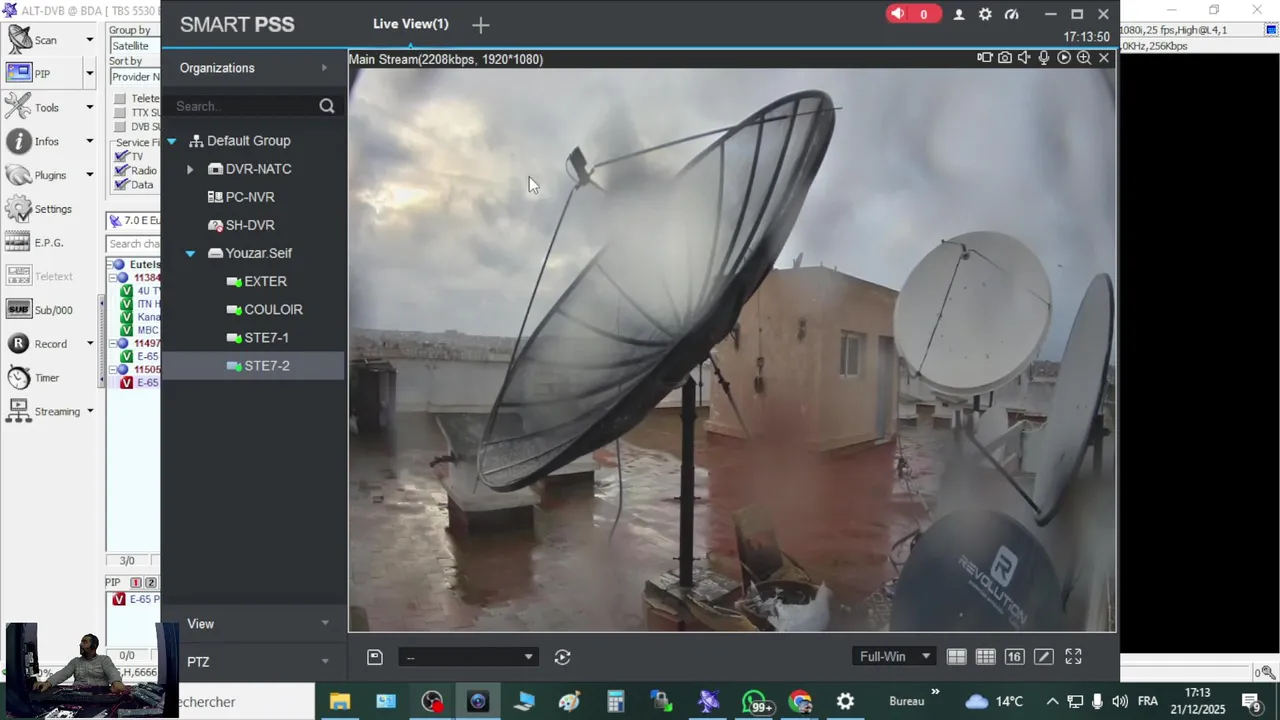Viewport: 1280px width, 720px height.
Task: Select the Live View(1) tab
Action: click(x=411, y=24)
